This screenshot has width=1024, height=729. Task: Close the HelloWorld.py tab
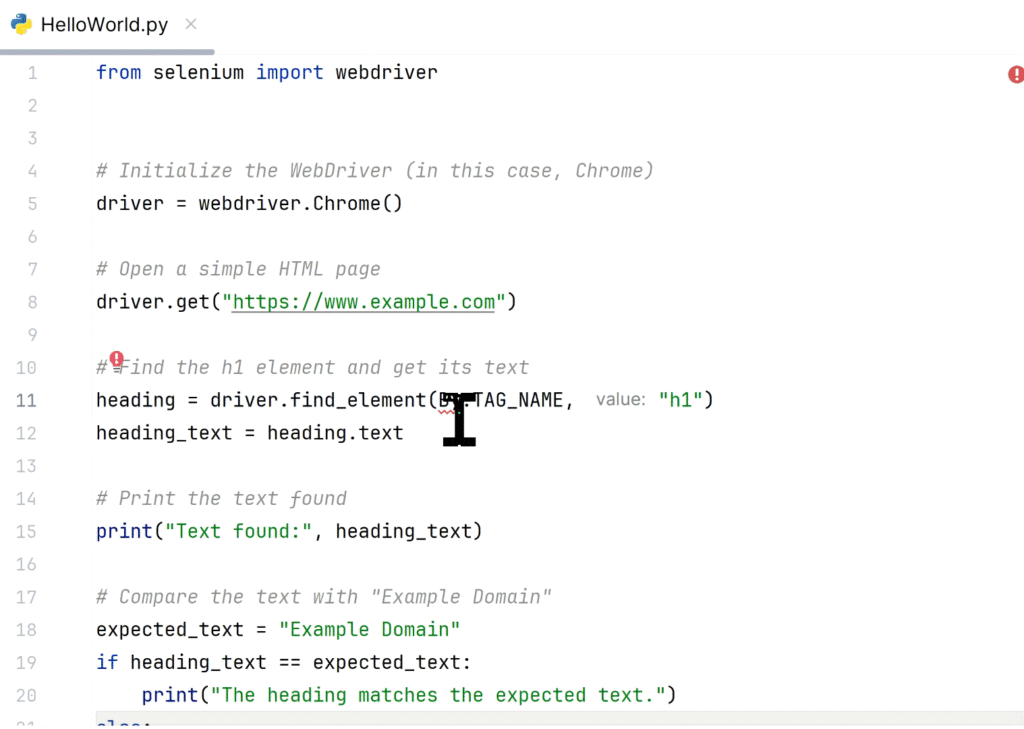pyautogui.click(x=191, y=24)
